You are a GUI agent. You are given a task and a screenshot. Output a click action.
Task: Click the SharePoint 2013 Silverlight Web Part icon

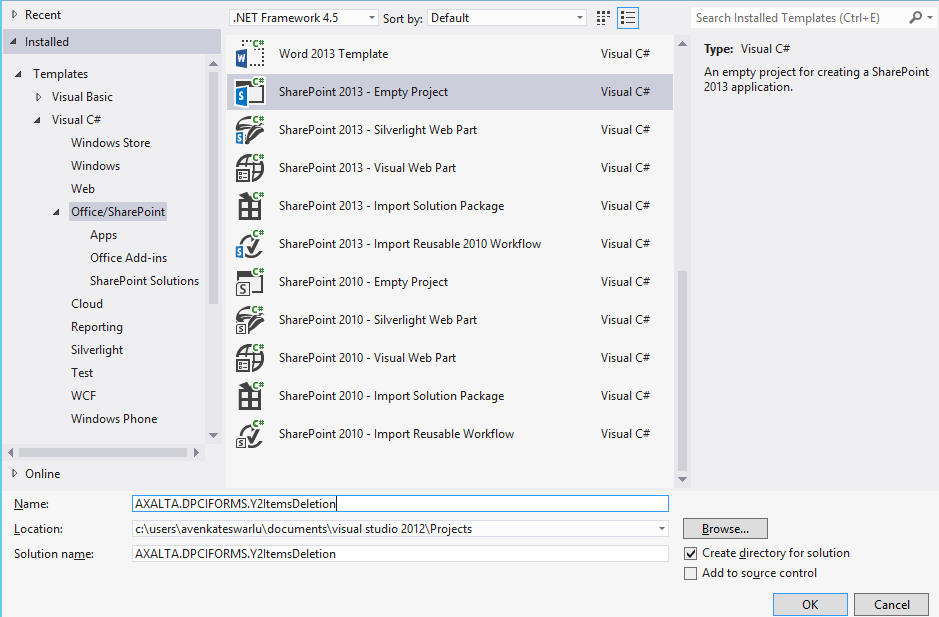tap(250, 130)
